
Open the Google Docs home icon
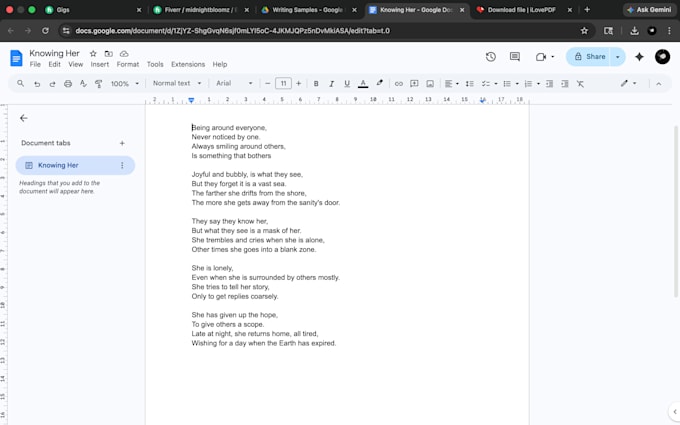point(16,58)
